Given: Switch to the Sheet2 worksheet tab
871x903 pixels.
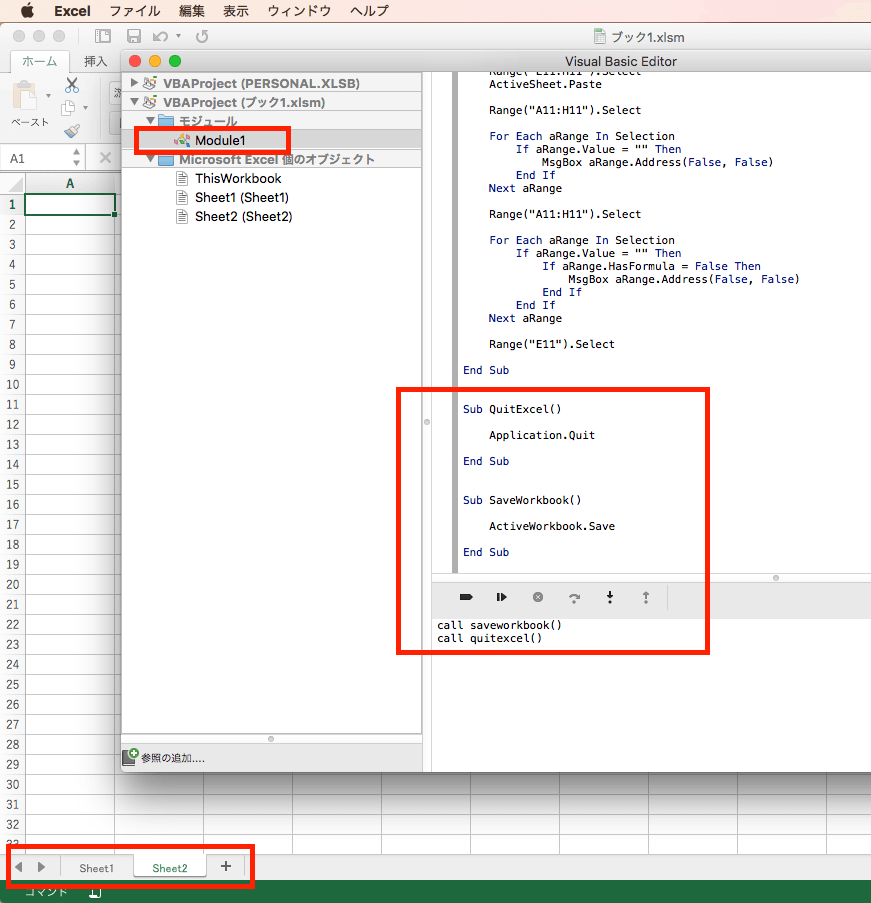Looking at the screenshot, I should (x=169, y=867).
